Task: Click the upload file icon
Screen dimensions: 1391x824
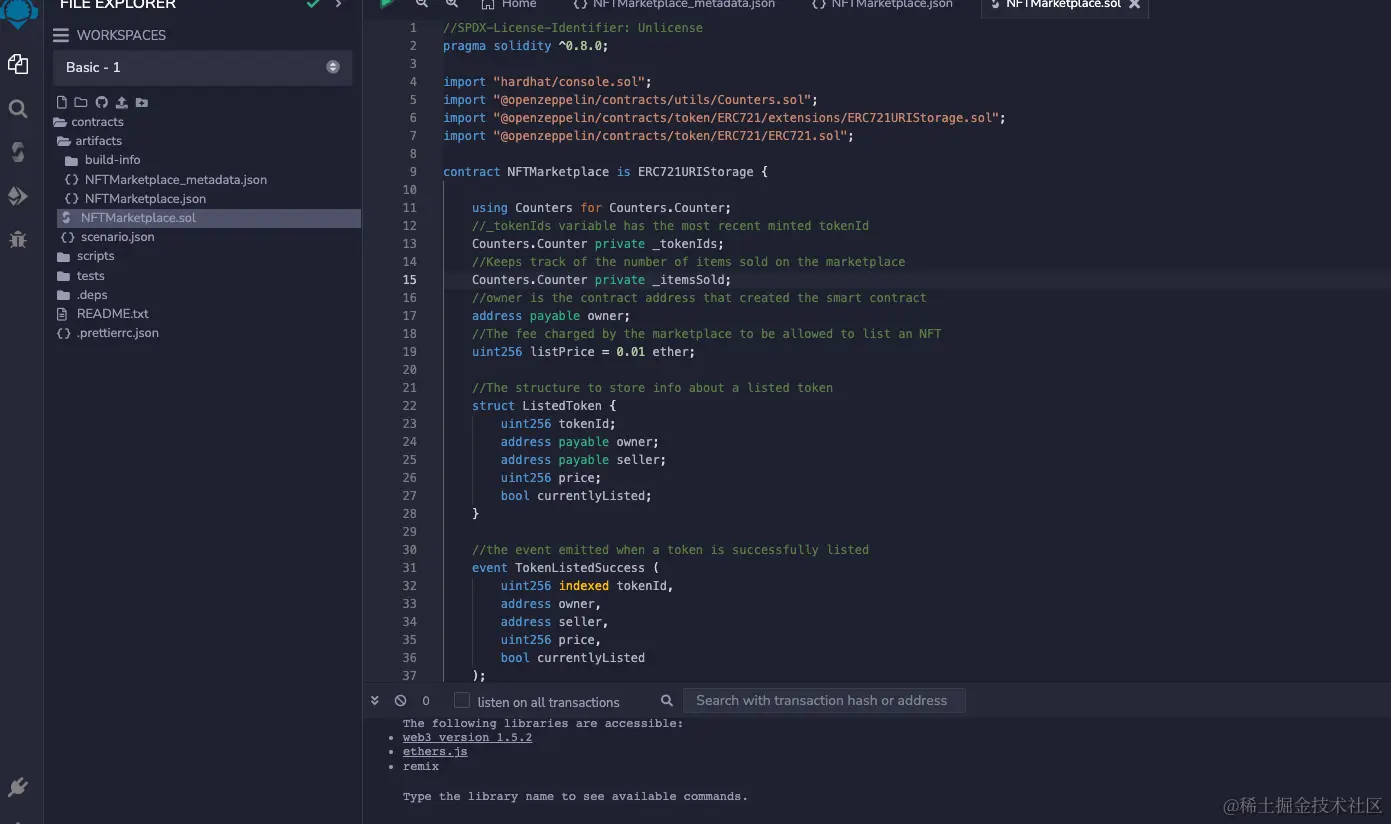Action: [x=121, y=102]
